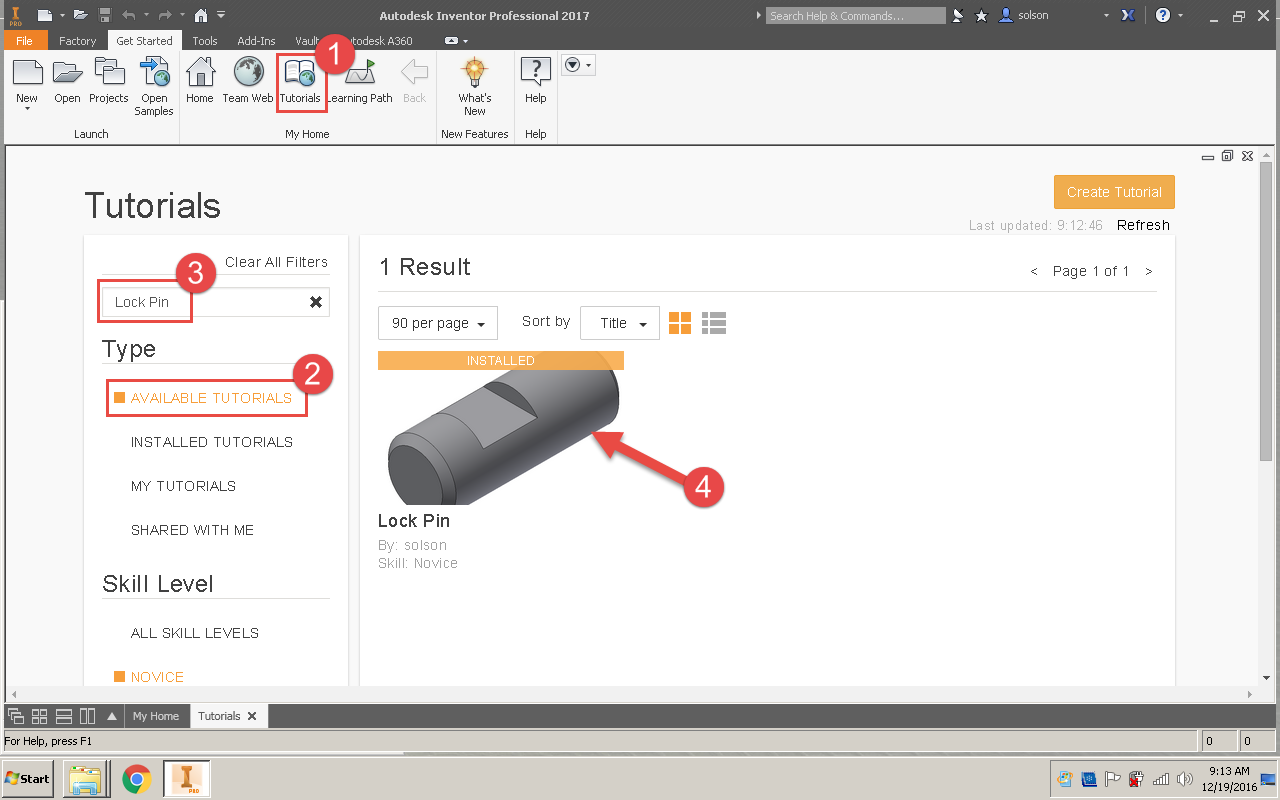
Task: Clear the Lock Pin search text
Action: click(316, 302)
